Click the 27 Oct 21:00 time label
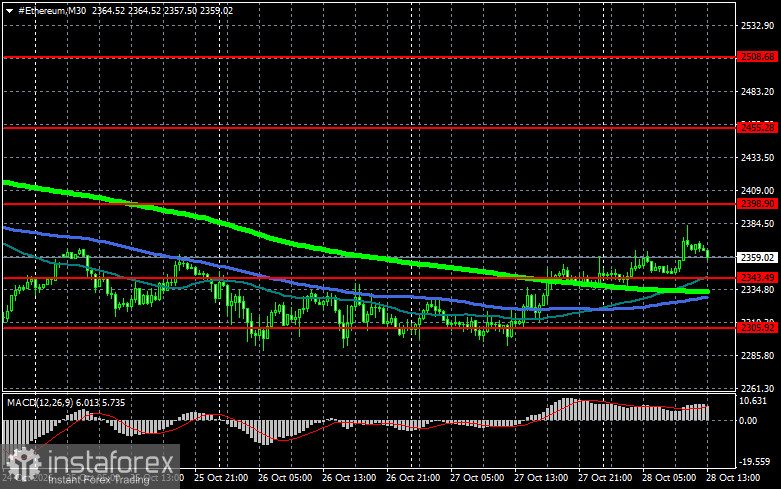Viewport: 781px width, 489px height. pyautogui.click(x=605, y=478)
